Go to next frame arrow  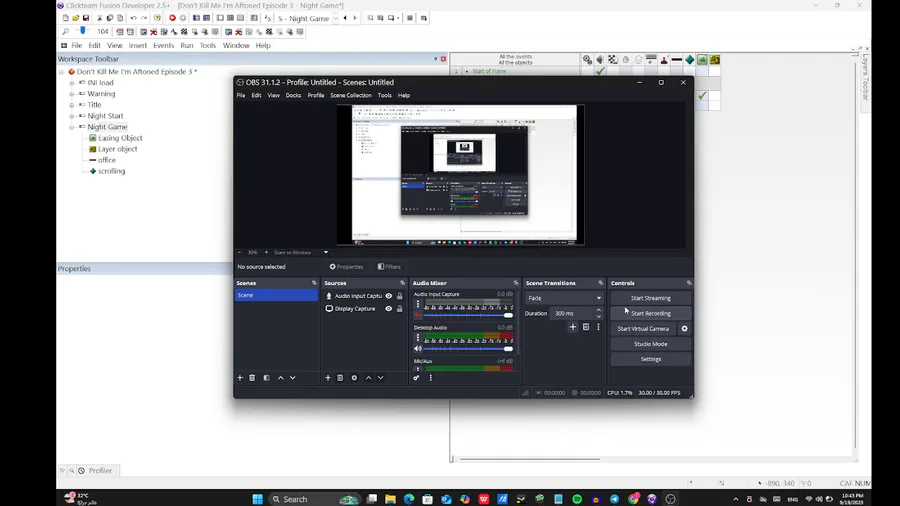(355, 18)
